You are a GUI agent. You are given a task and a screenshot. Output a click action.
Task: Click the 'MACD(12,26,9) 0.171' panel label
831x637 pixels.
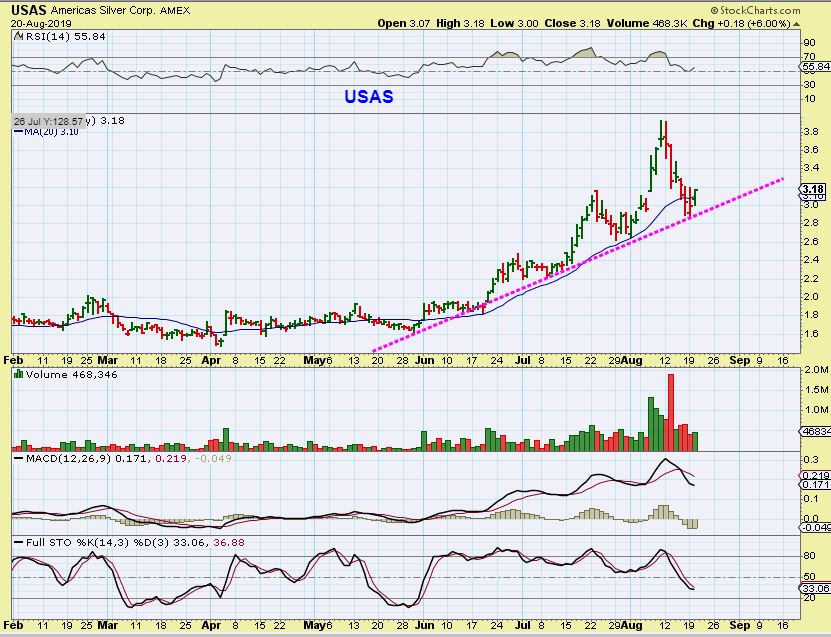(86, 458)
